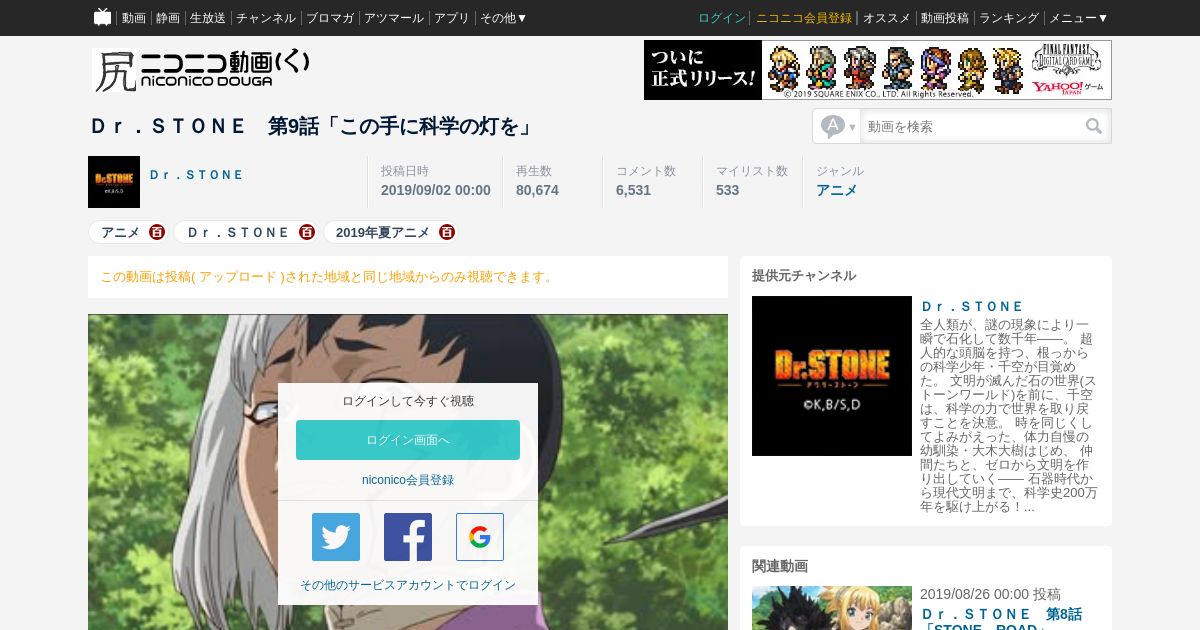Log in with the Twitter icon
The height and width of the screenshot is (630, 1200).
(336, 537)
